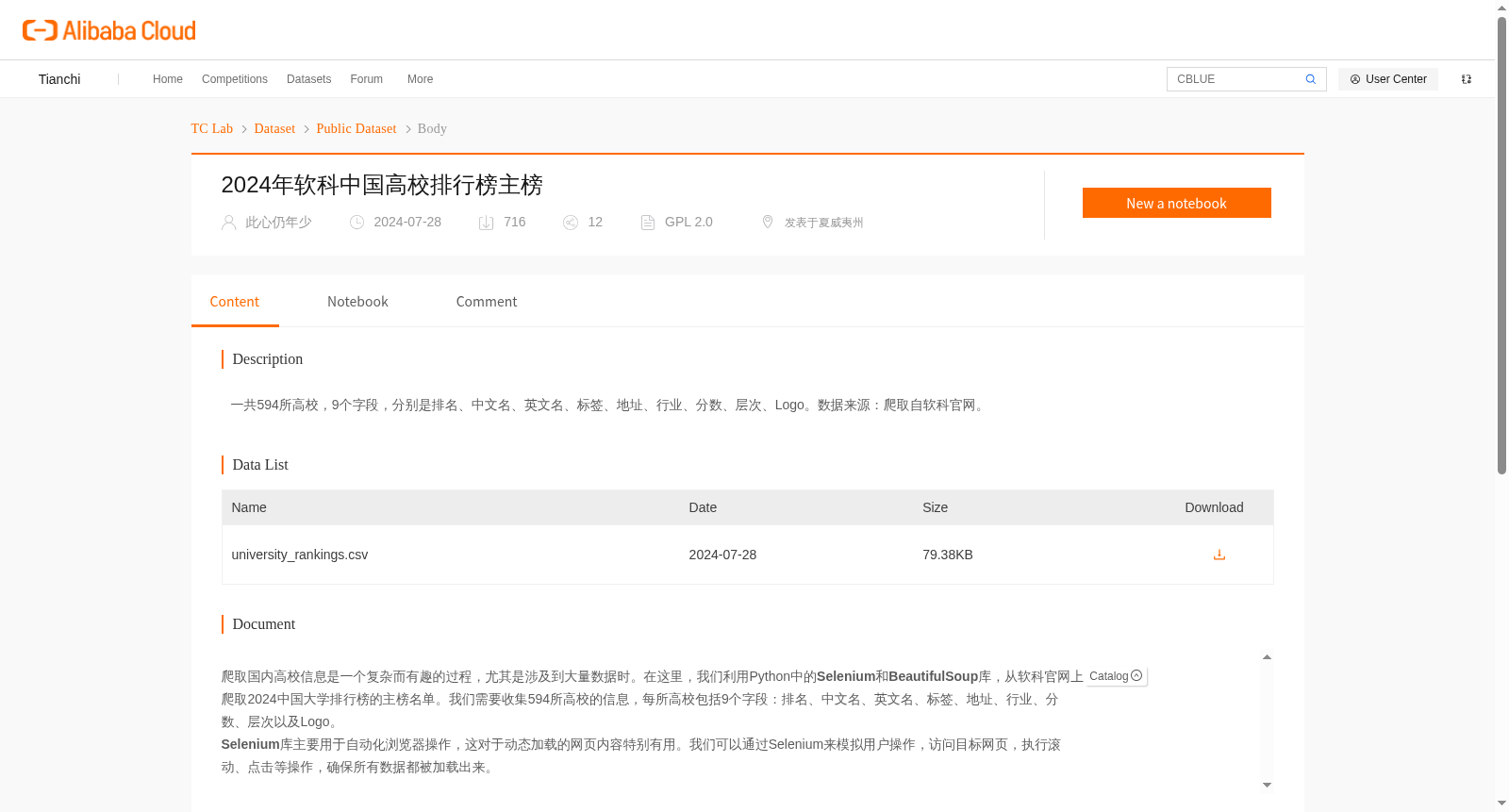Screen dimensions: 1509x812
Task: Download university_rankings.csv via download icon
Action: [1219, 555]
